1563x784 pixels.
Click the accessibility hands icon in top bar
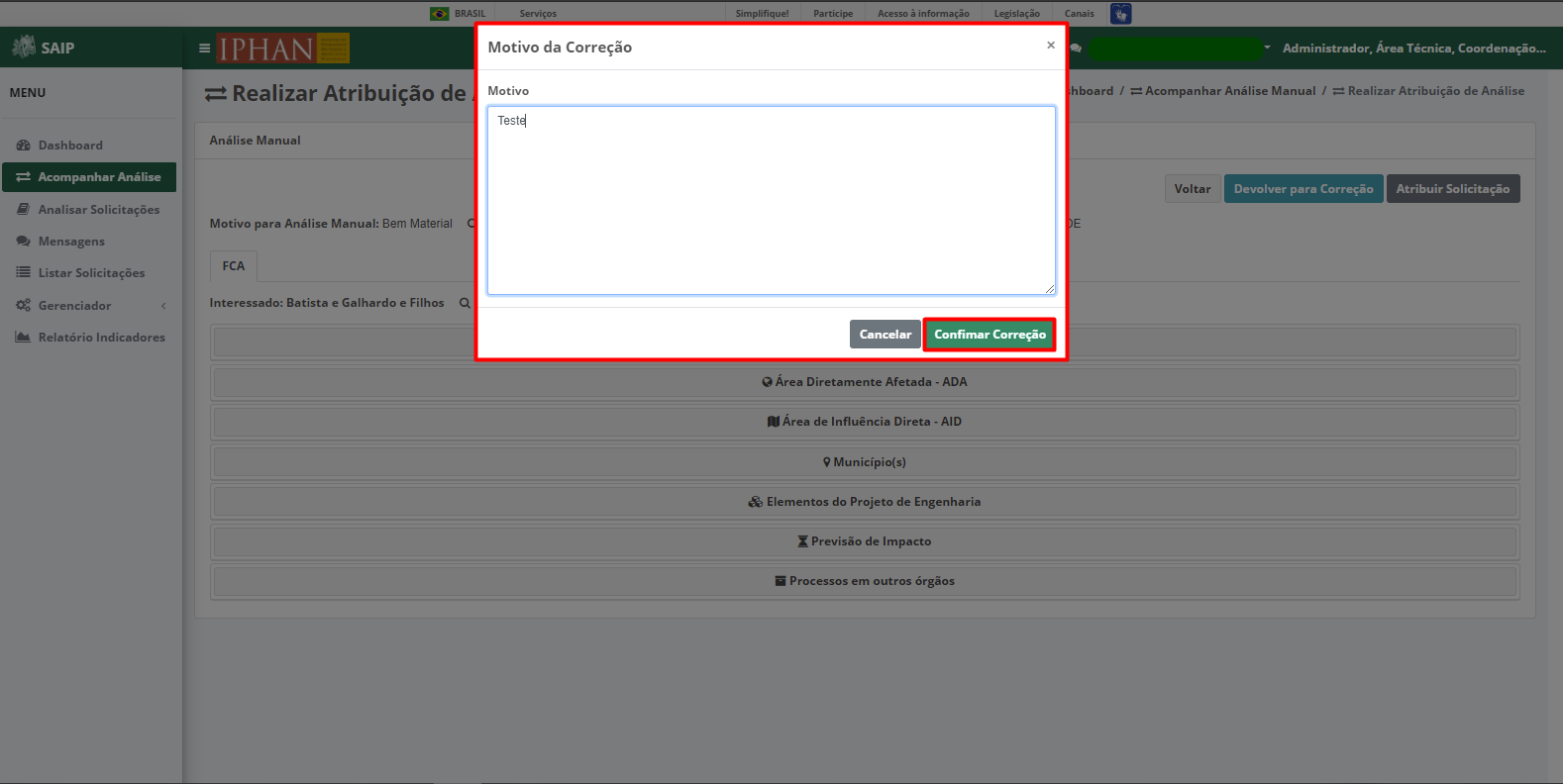coord(1120,14)
